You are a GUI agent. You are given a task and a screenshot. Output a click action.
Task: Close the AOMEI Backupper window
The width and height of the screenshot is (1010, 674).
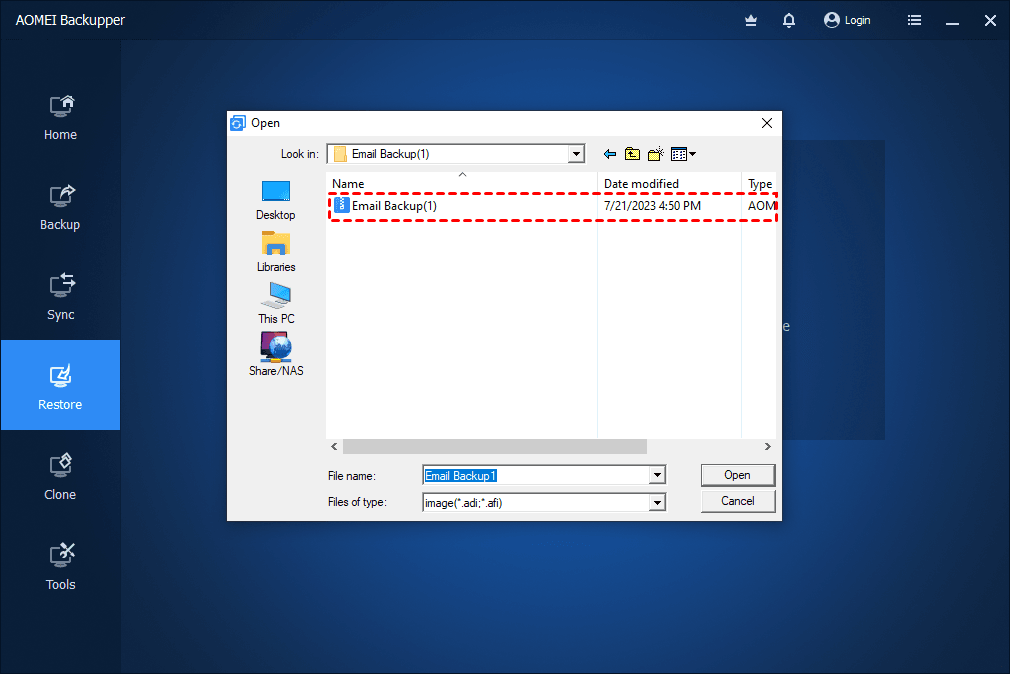point(990,21)
